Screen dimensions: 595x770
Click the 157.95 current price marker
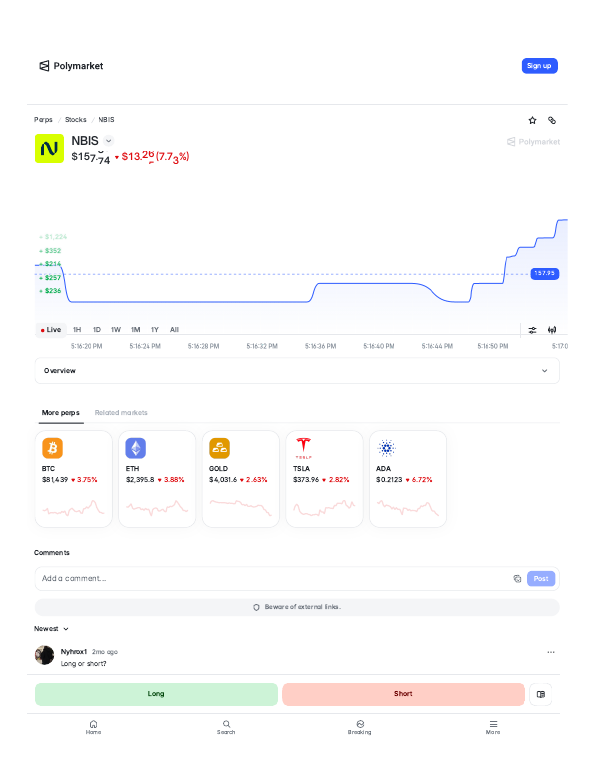point(544,274)
